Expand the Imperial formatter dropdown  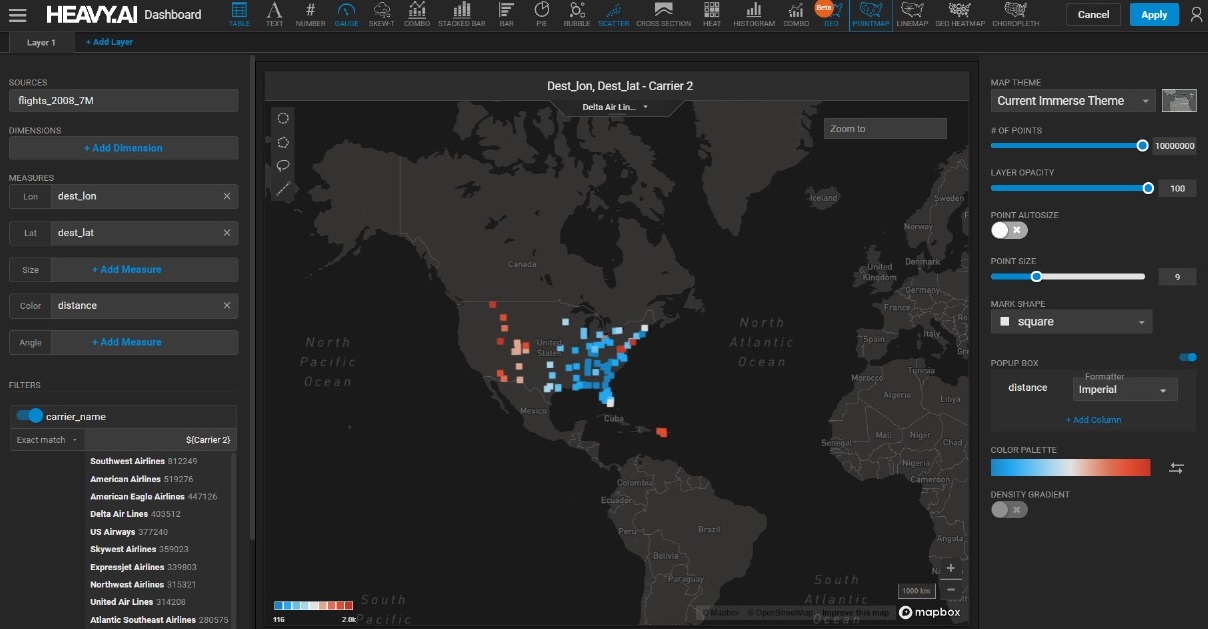pyautogui.click(x=1125, y=390)
